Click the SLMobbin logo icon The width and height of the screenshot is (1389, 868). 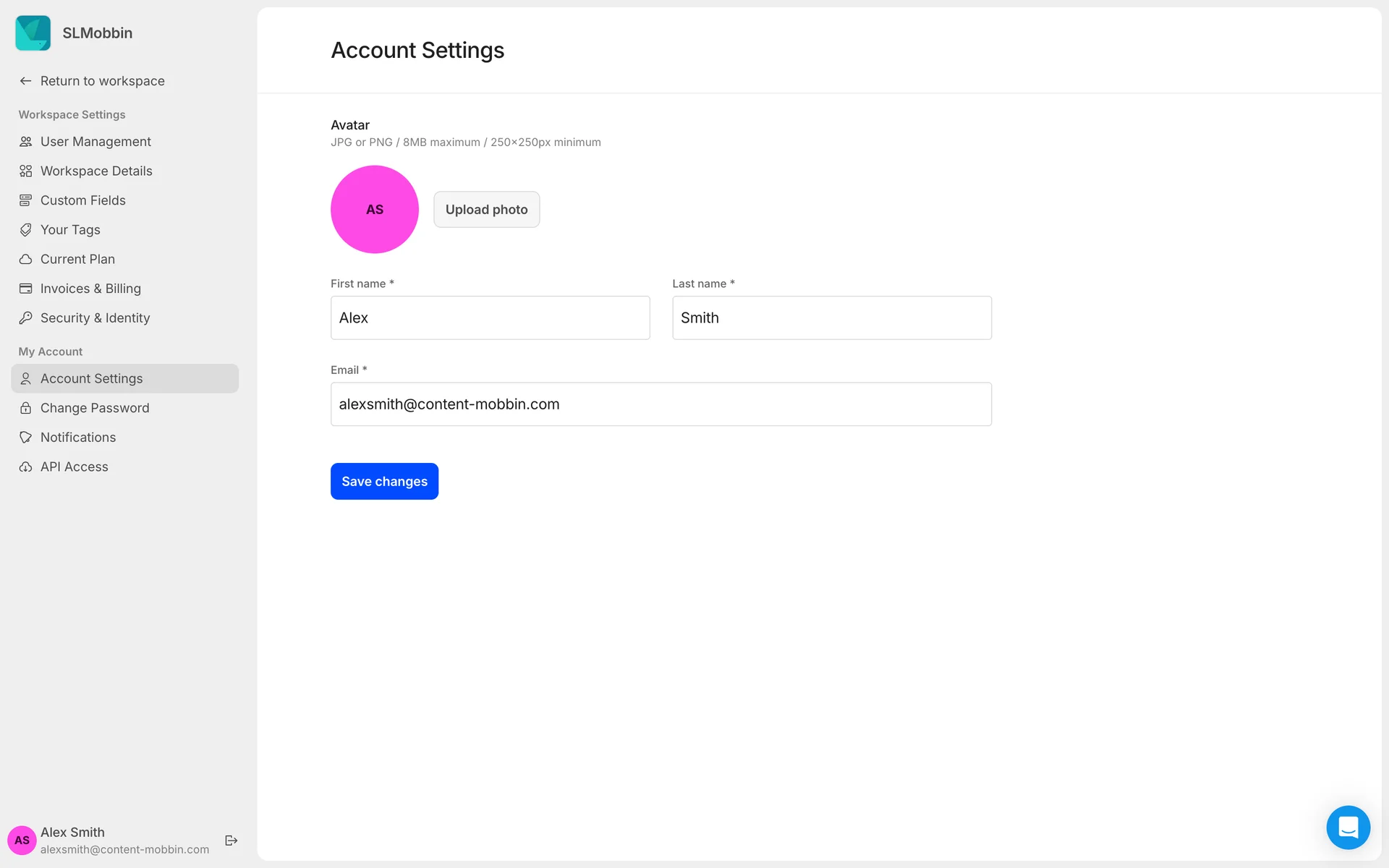33,33
